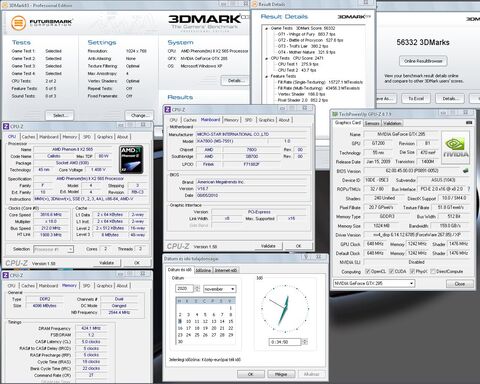Viewport: 480px width, 384px height.
Task: Click the AMD Phenom II processor logo
Action: [132, 159]
